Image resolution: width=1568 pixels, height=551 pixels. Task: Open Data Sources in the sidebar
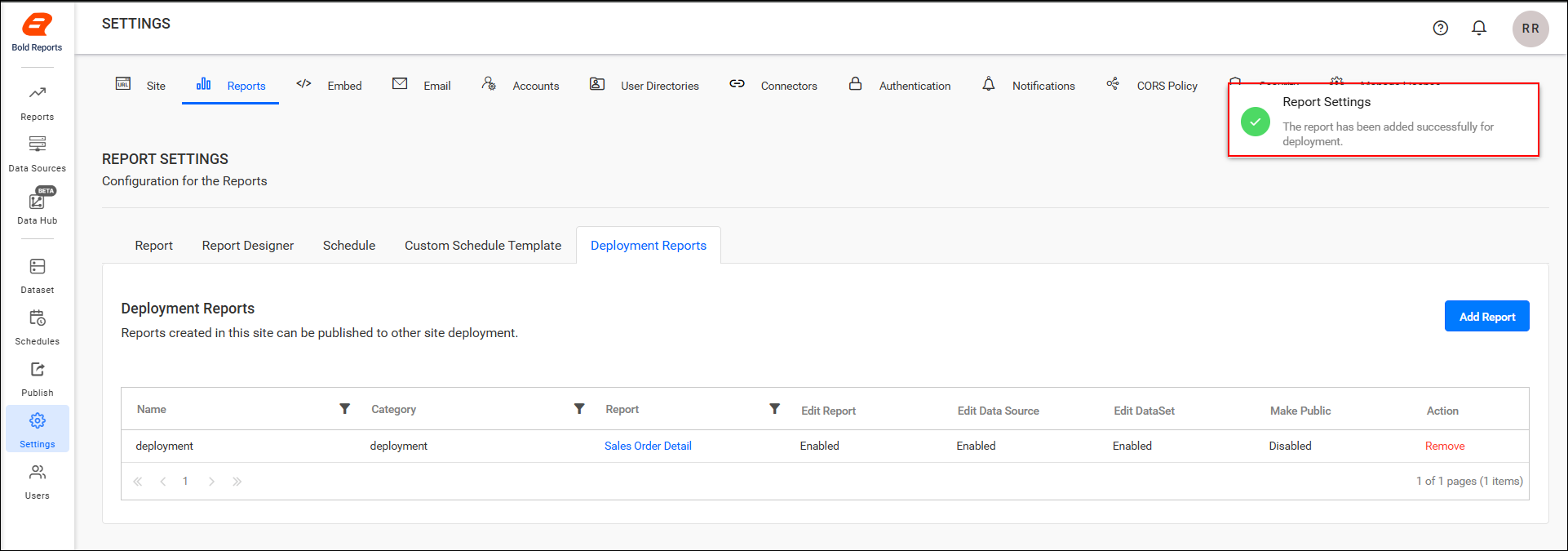pyautogui.click(x=38, y=153)
